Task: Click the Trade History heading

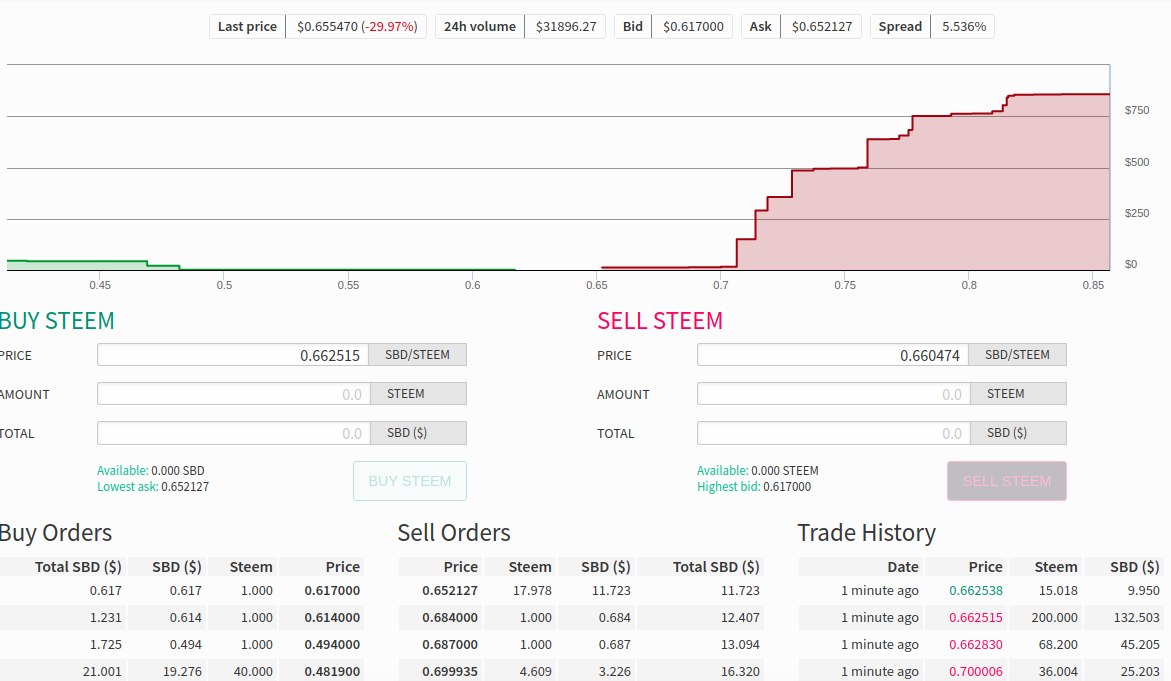Action: point(866,532)
